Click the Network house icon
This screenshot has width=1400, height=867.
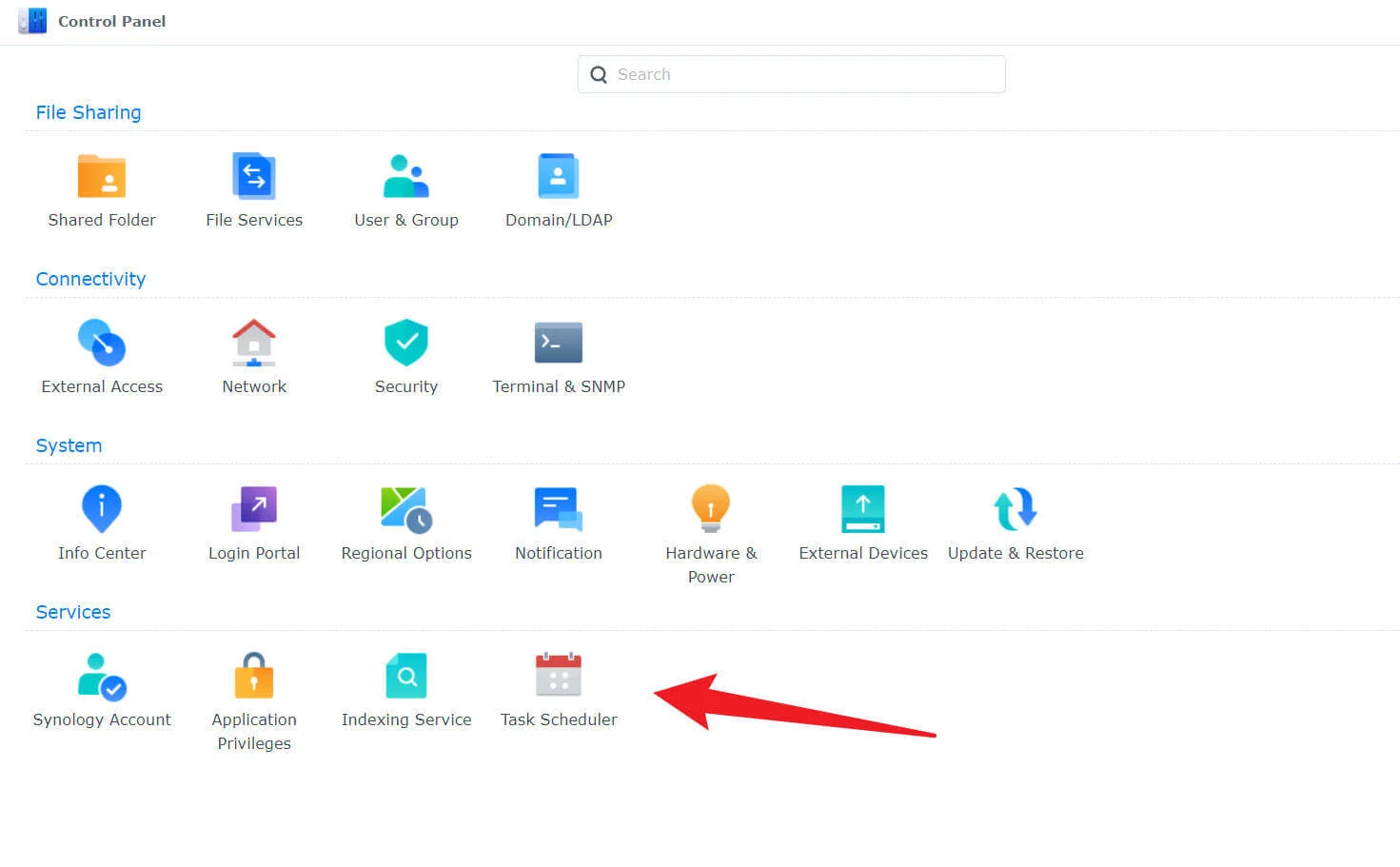point(254,344)
